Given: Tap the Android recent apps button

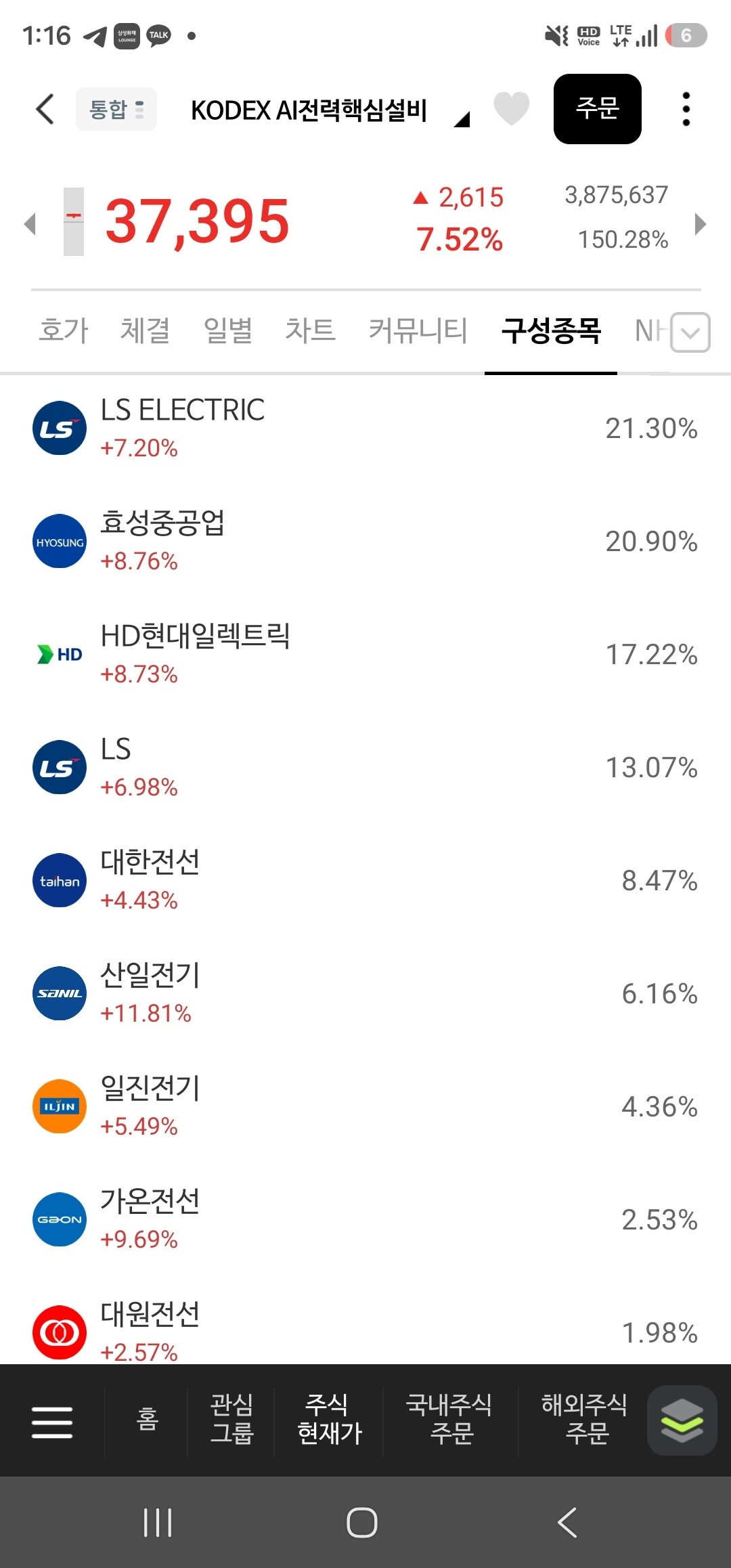Looking at the screenshot, I should tap(158, 1523).
